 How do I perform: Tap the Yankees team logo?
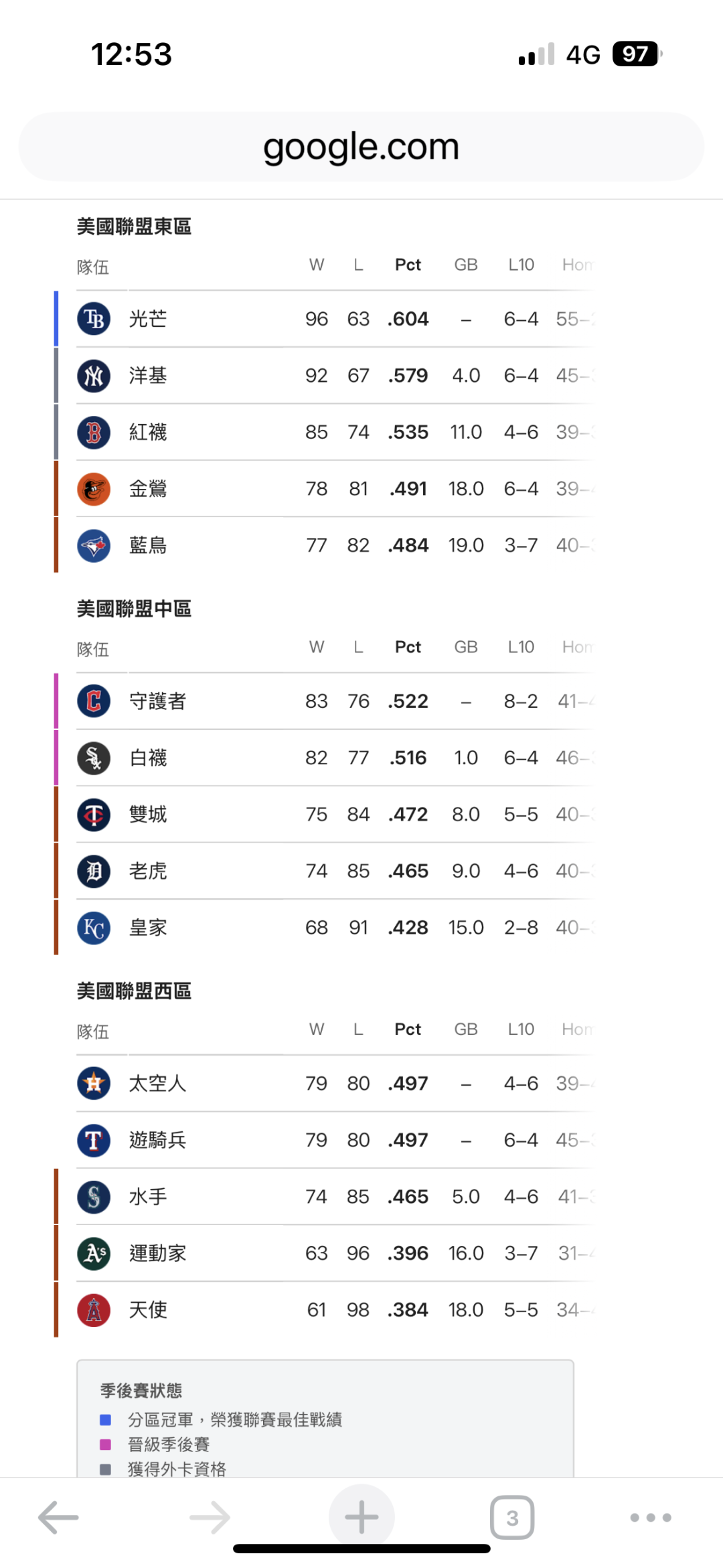click(94, 376)
